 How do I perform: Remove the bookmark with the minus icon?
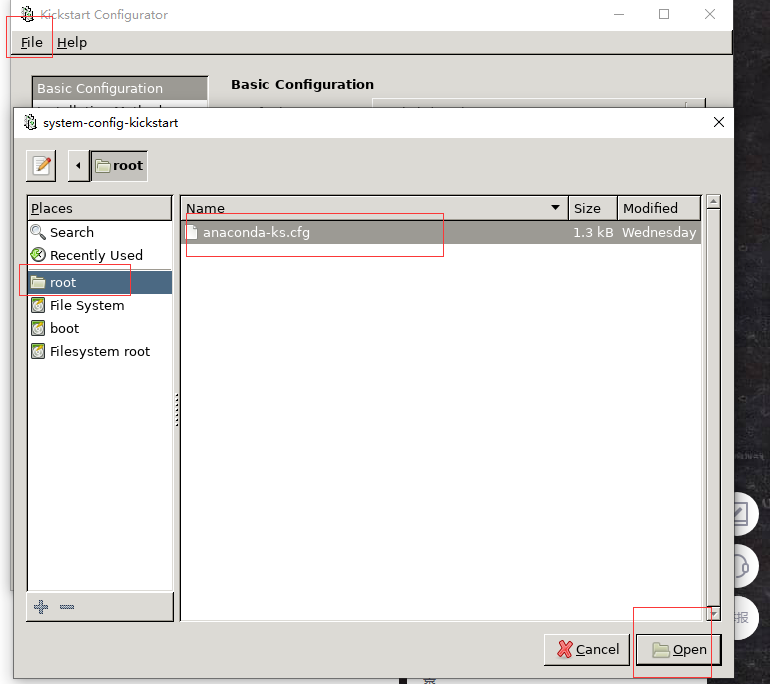click(67, 607)
